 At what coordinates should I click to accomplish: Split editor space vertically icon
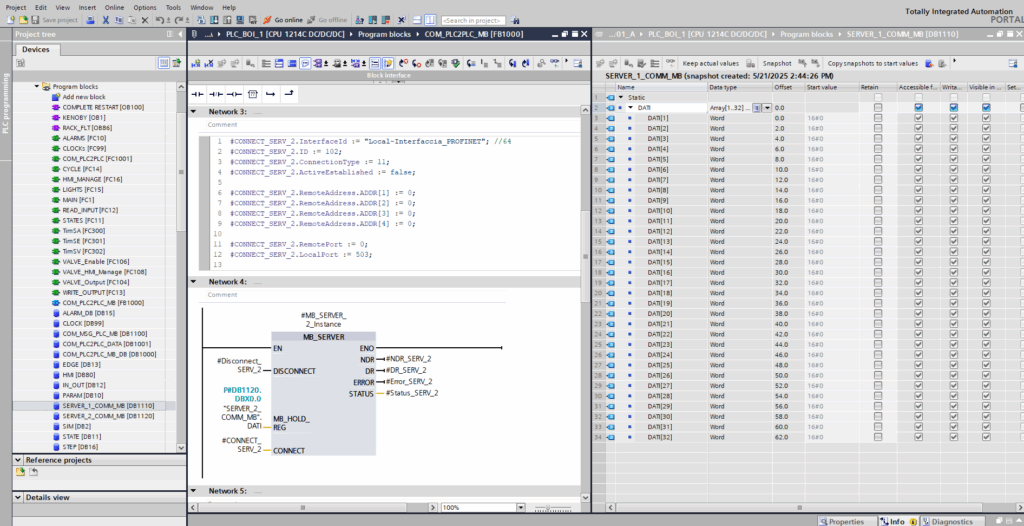pyautogui.click(x=430, y=20)
